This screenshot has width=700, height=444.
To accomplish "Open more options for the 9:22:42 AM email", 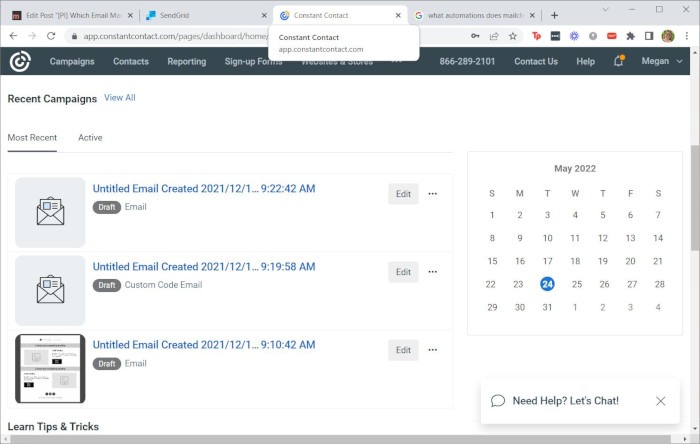I will 433,194.
